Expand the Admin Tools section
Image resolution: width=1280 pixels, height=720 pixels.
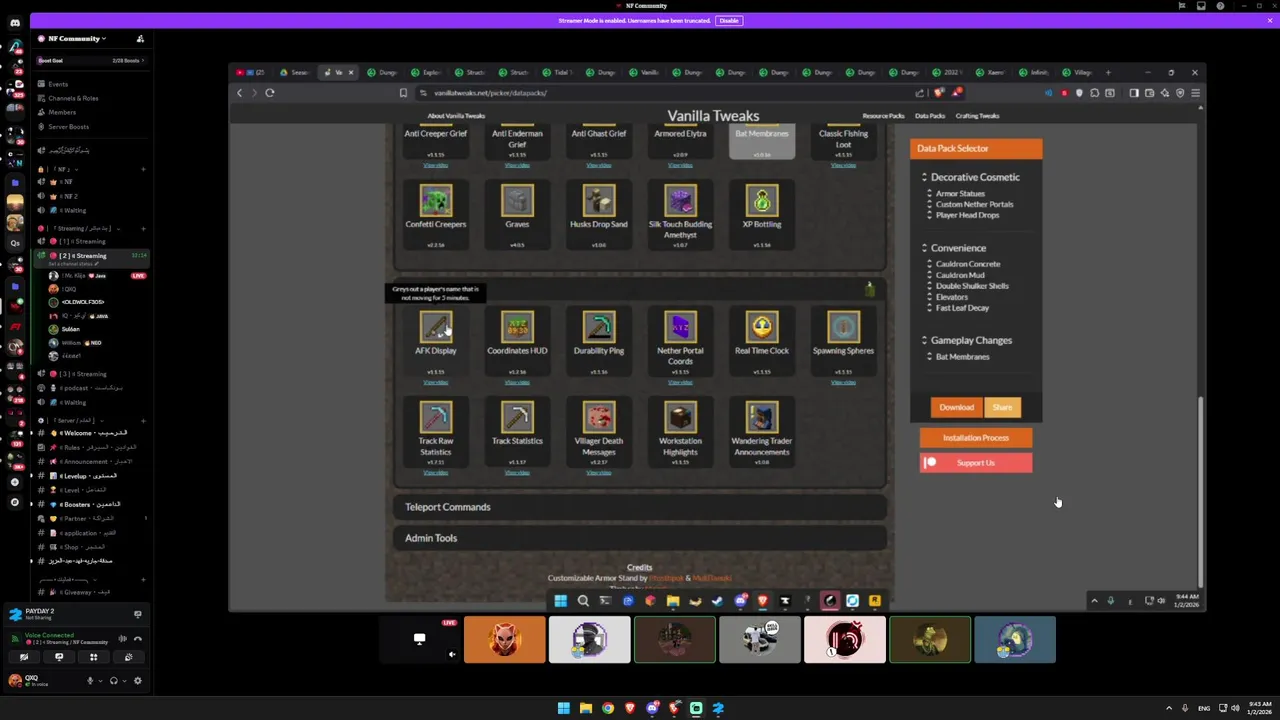click(640, 538)
